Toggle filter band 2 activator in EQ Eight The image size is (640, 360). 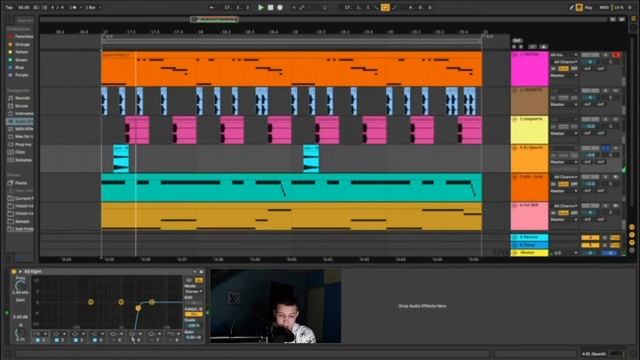pyautogui.click(x=57, y=340)
